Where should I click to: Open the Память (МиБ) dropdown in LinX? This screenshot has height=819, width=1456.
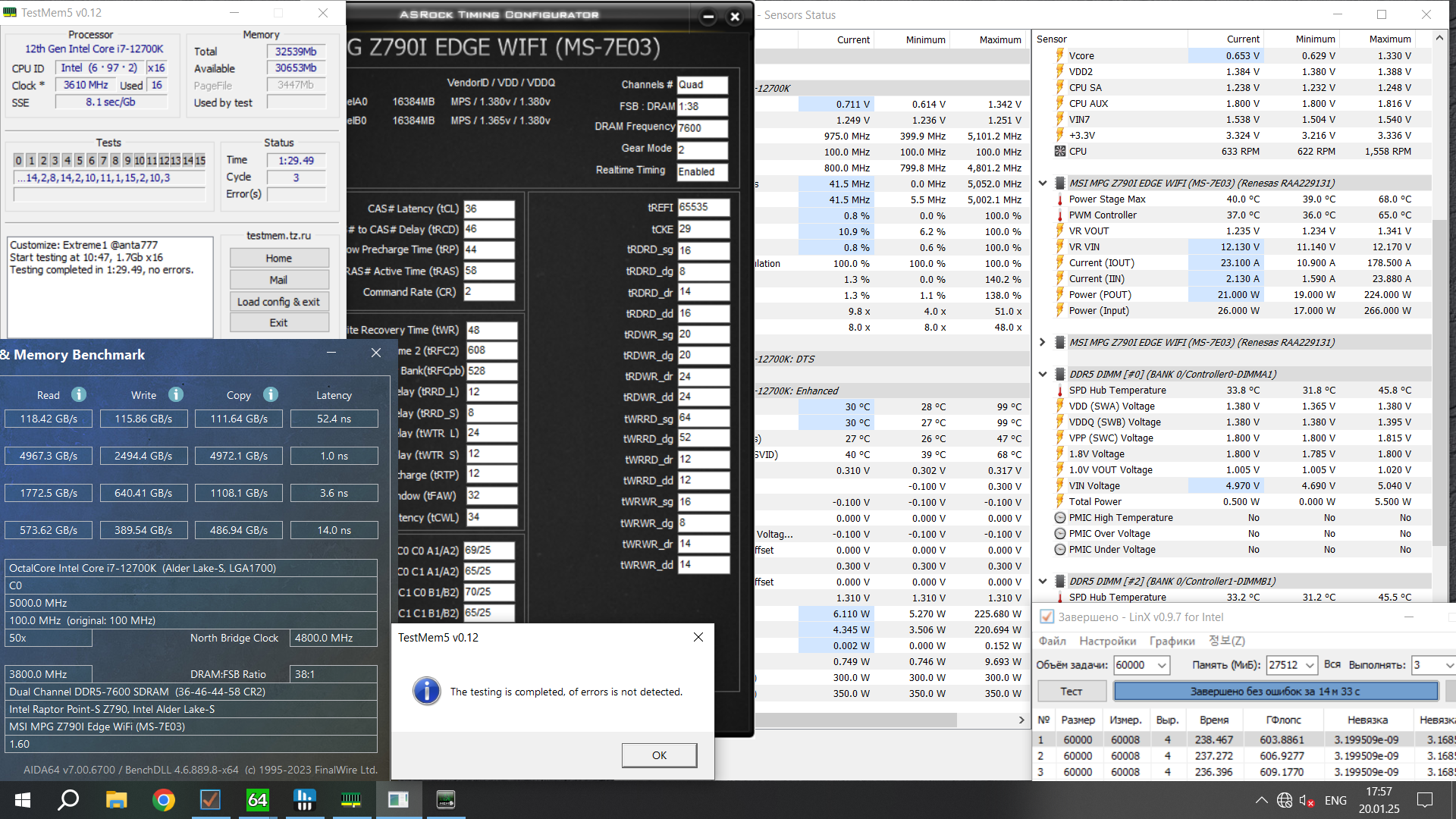click(x=1310, y=665)
